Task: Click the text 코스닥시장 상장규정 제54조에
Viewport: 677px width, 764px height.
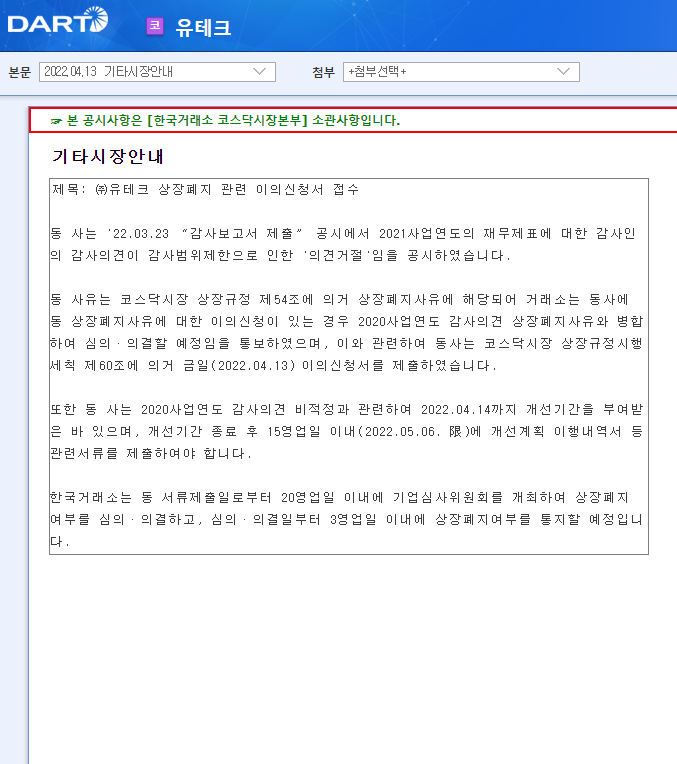Action: pyautogui.click(x=216, y=299)
